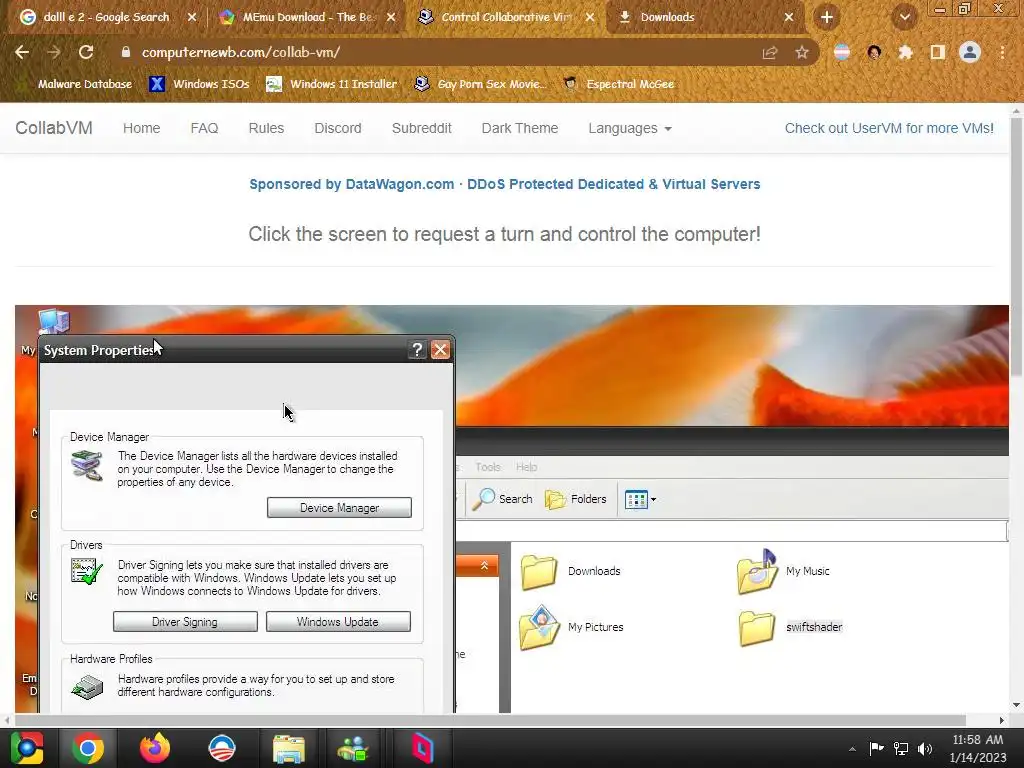Viewport: 1024px width, 768px height.
Task: Open a new browser tab
Action: (x=827, y=18)
